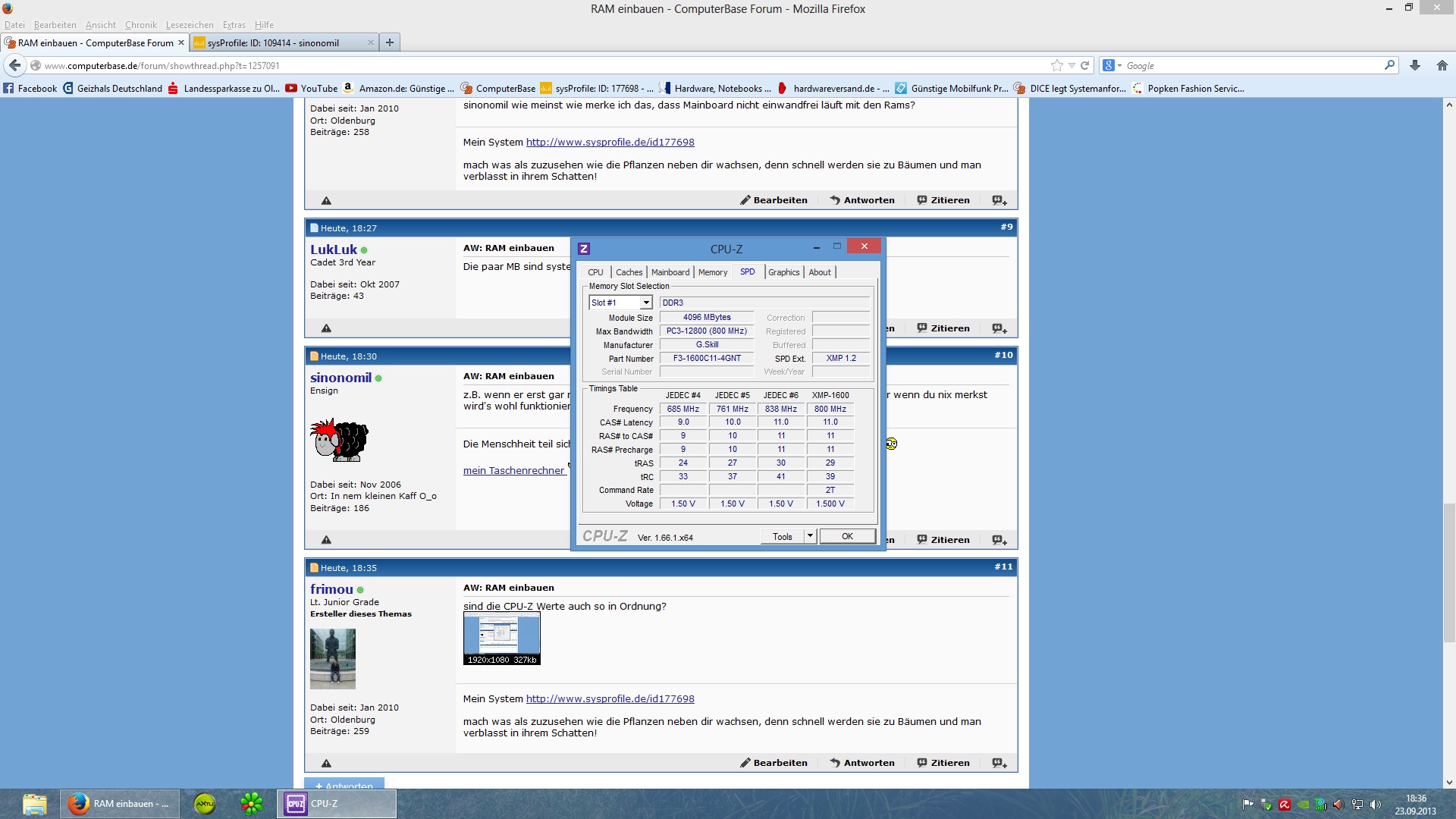1456x819 pixels.
Task: Click the reload page icon
Action: click(1085, 65)
